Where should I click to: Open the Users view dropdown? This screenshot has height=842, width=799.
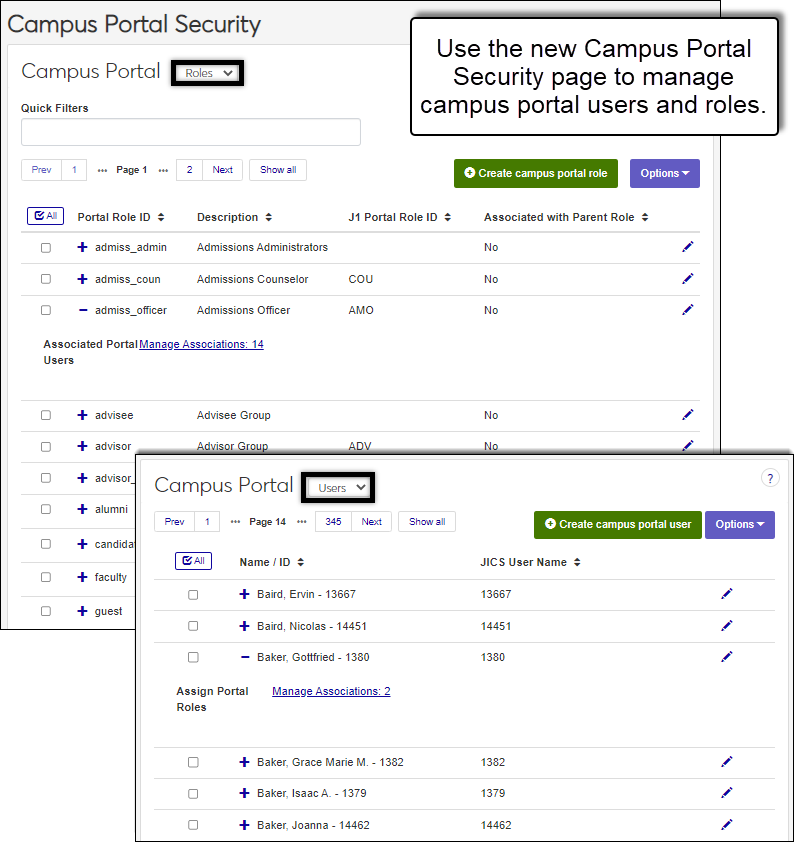pos(341,487)
